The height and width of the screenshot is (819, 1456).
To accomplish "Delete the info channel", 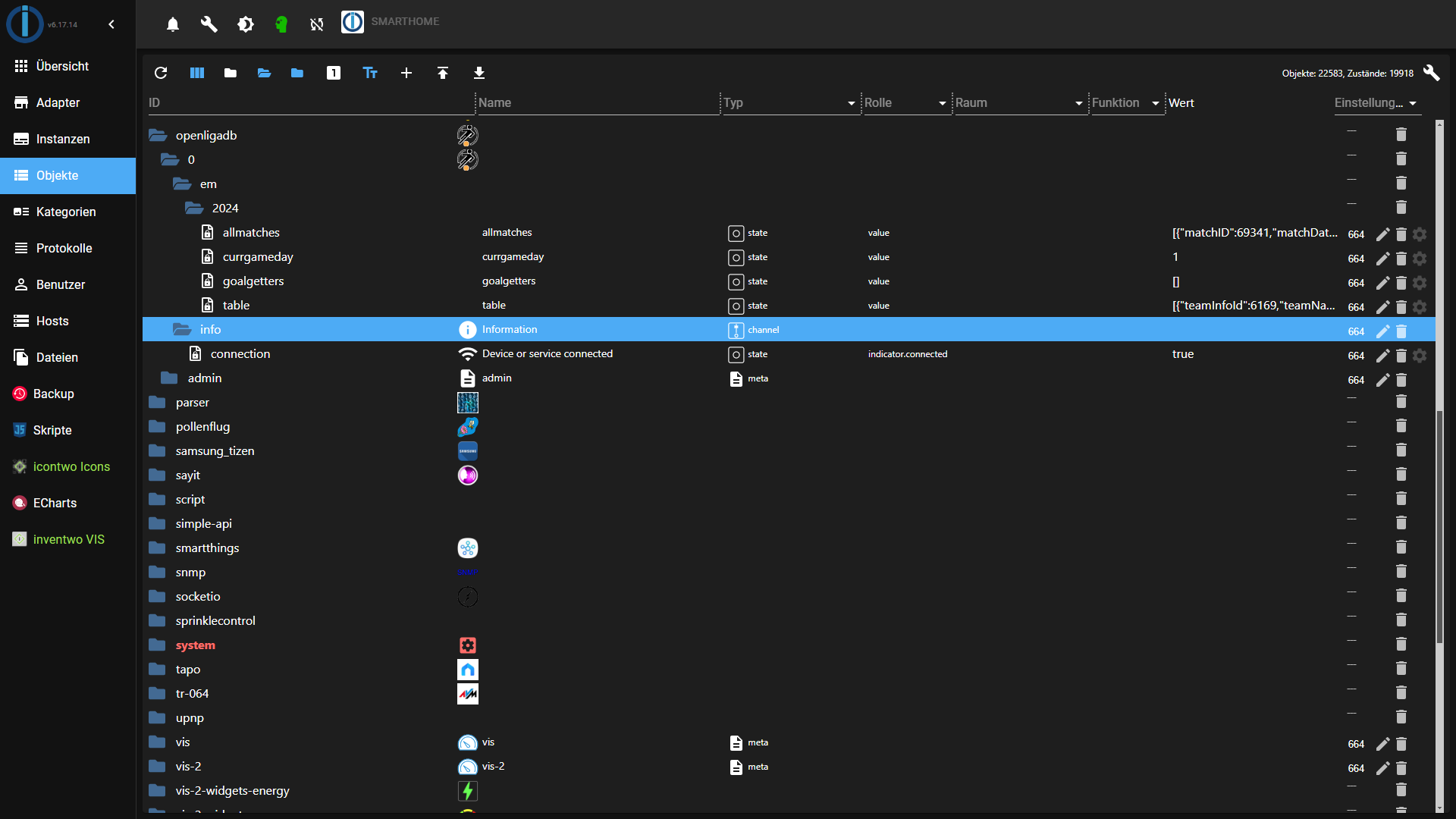I will [1401, 331].
